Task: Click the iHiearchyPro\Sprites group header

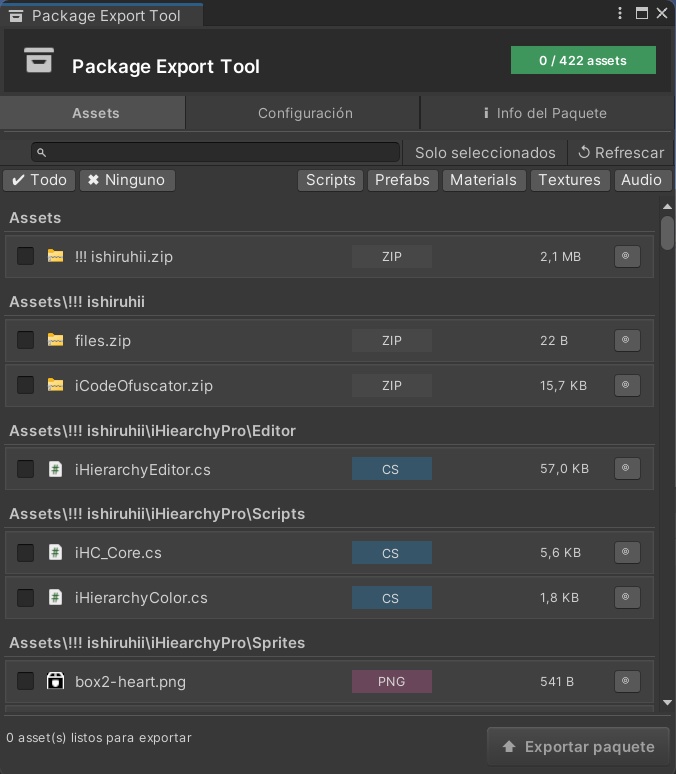Action: pos(157,643)
